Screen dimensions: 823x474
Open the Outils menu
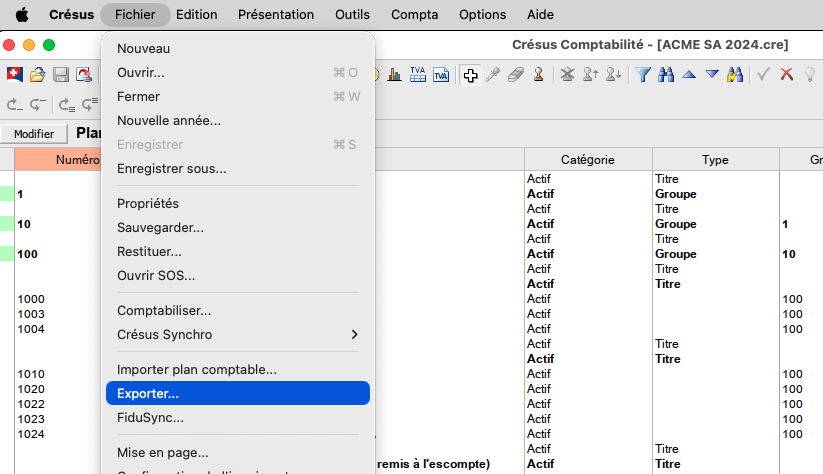(352, 15)
